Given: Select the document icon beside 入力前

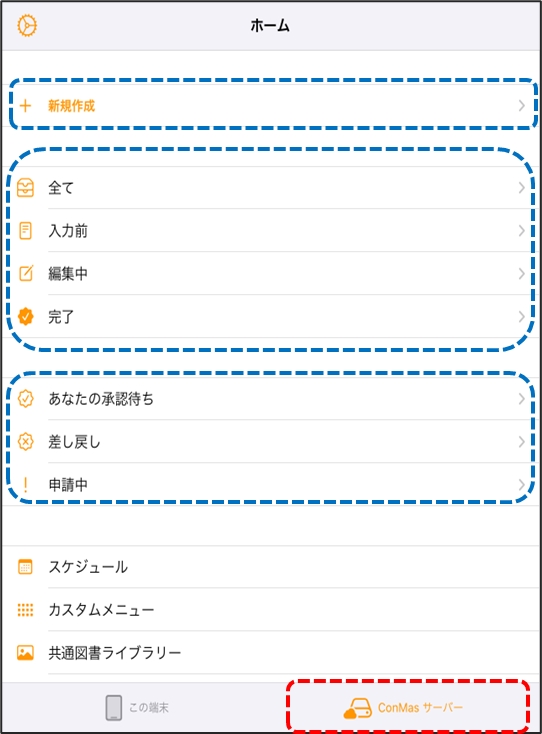Looking at the screenshot, I should [x=25, y=231].
